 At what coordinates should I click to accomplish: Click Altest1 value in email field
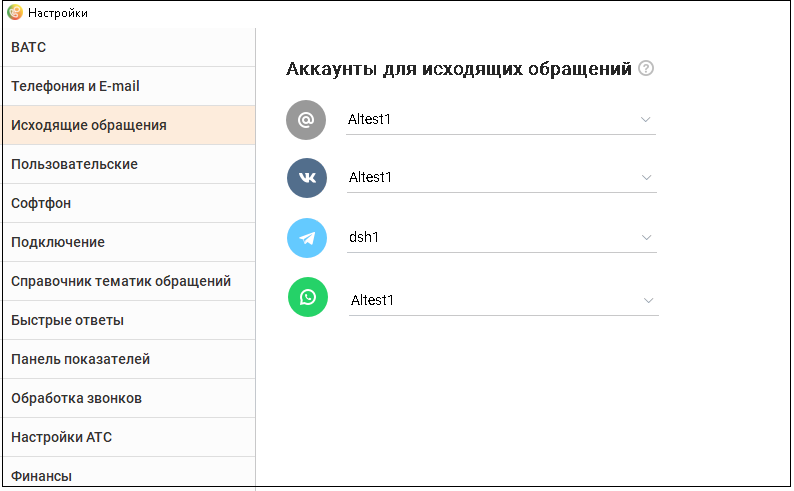tap(369, 119)
